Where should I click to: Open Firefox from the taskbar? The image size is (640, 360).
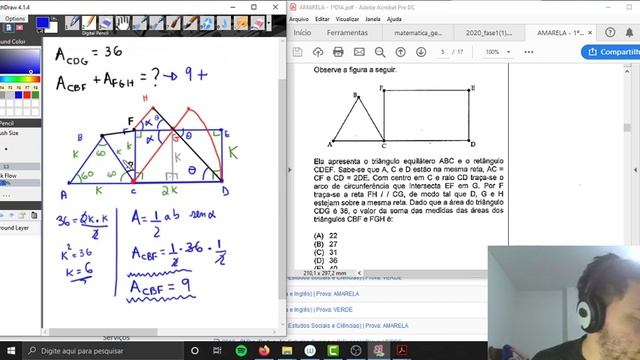coord(264,351)
